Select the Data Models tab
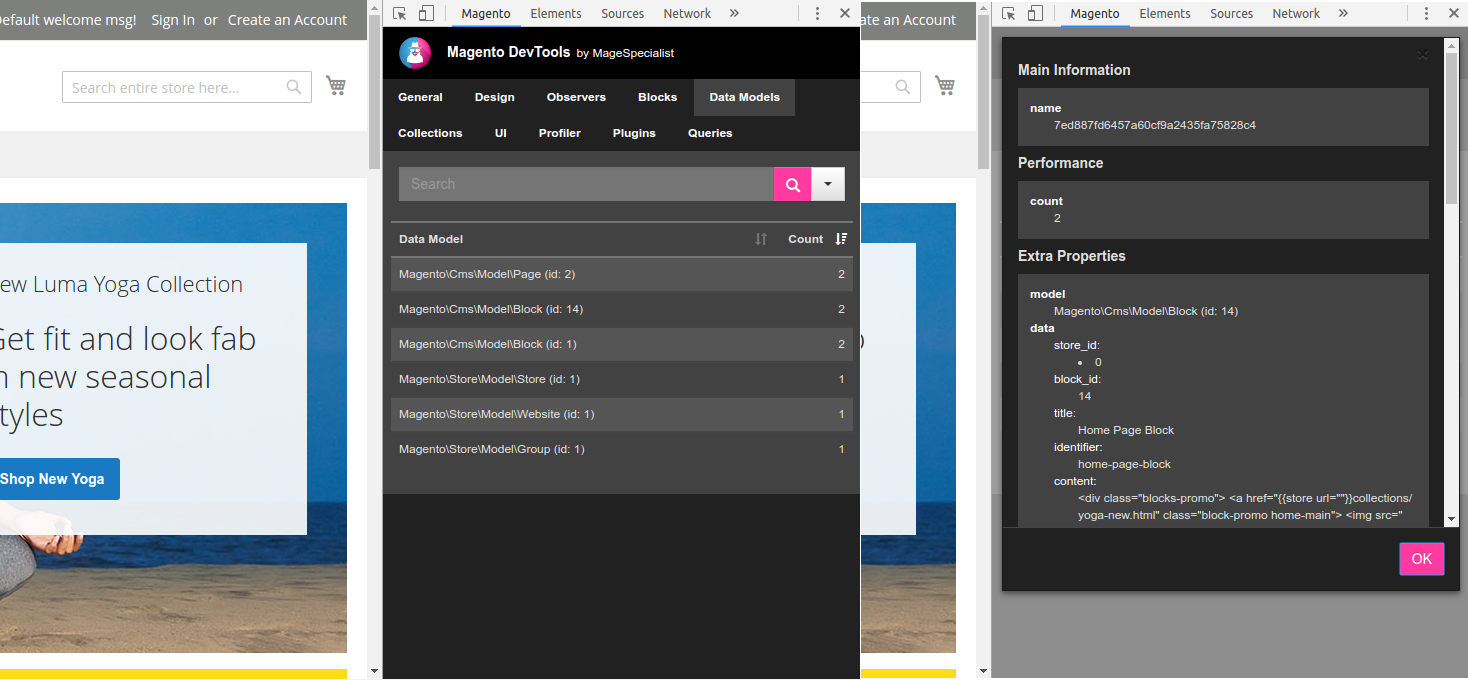1468x680 pixels. [744, 97]
